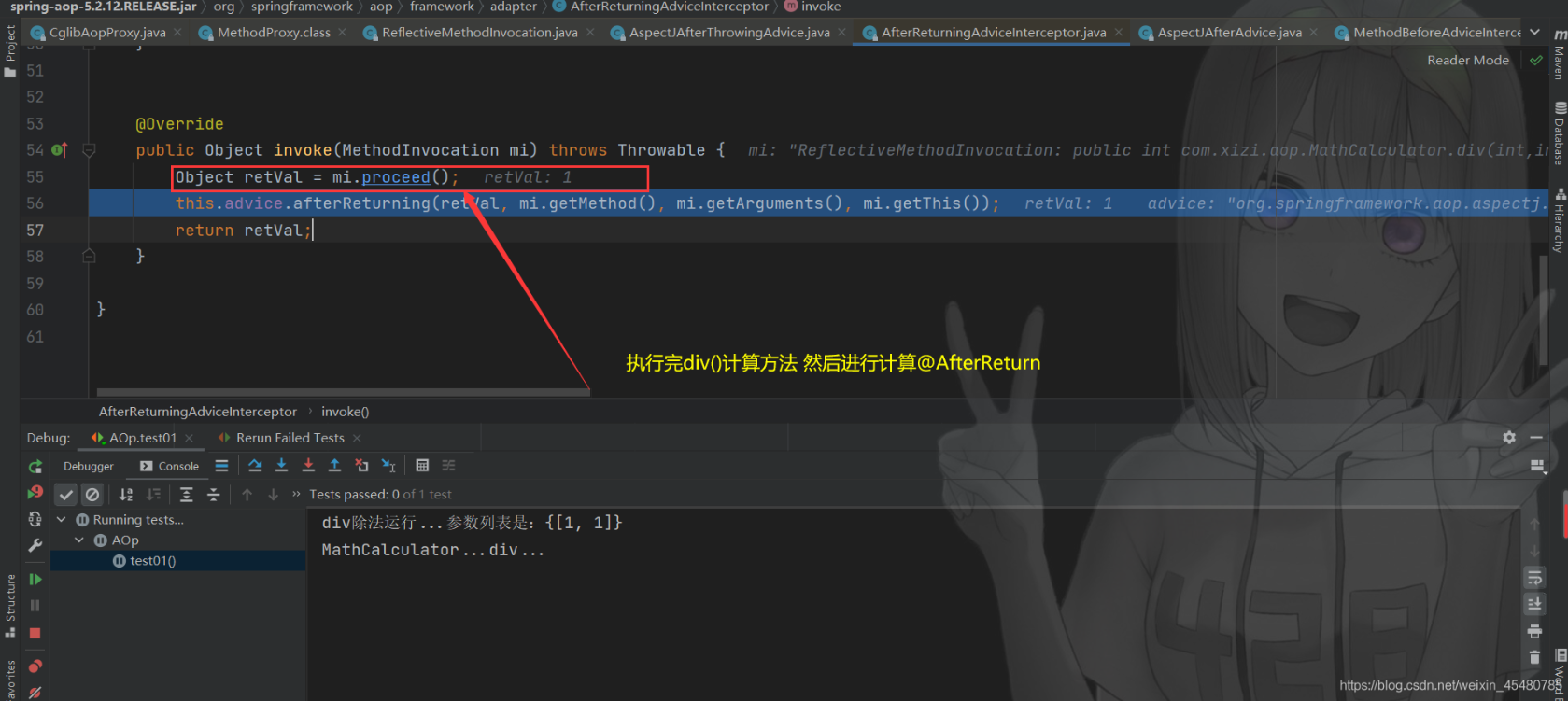This screenshot has width=1568, height=701.
Task: Click the Trace Current Stream Chain icon
Action: [449, 466]
